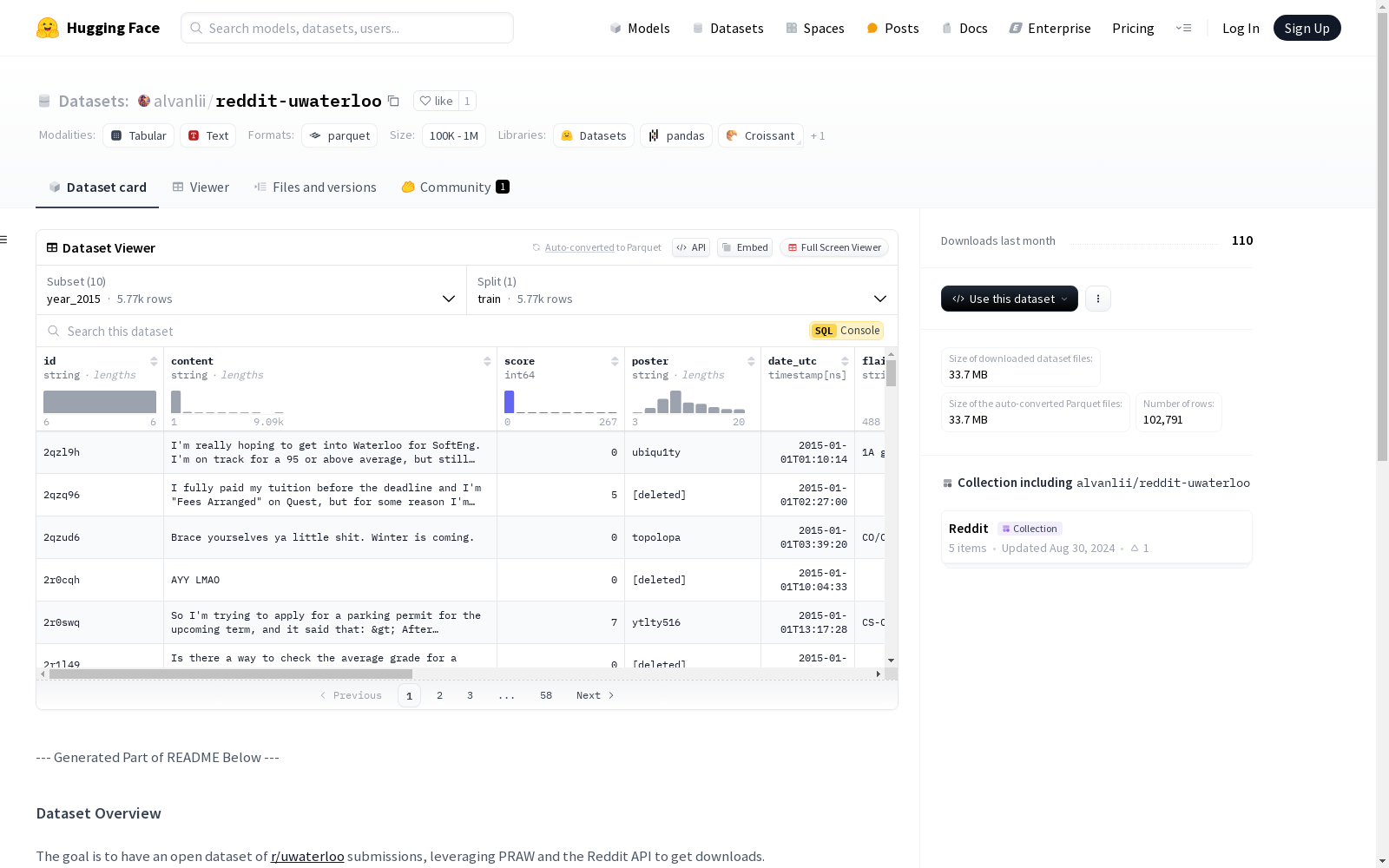Switch to the Viewer tab

tap(201, 187)
